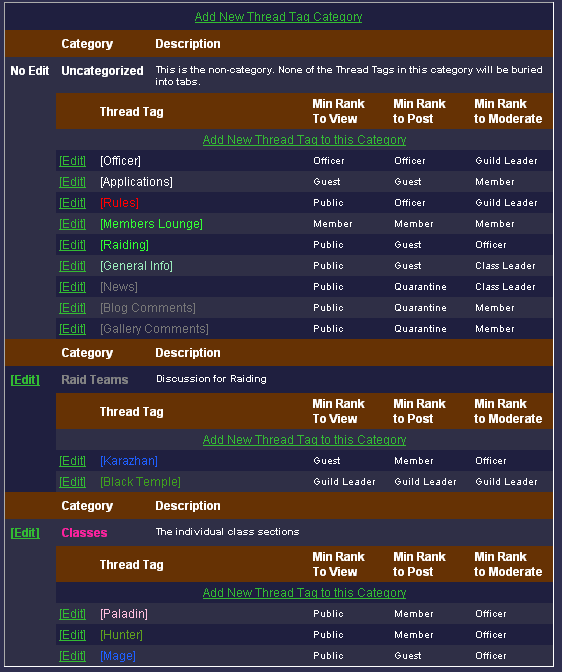The width and height of the screenshot is (562, 672).
Task: Edit the red [Rules] thread tag
Action: [72, 203]
